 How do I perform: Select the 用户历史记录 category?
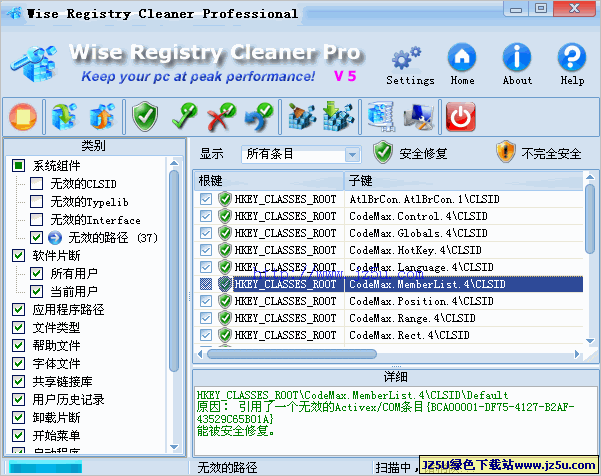[x=68, y=400]
